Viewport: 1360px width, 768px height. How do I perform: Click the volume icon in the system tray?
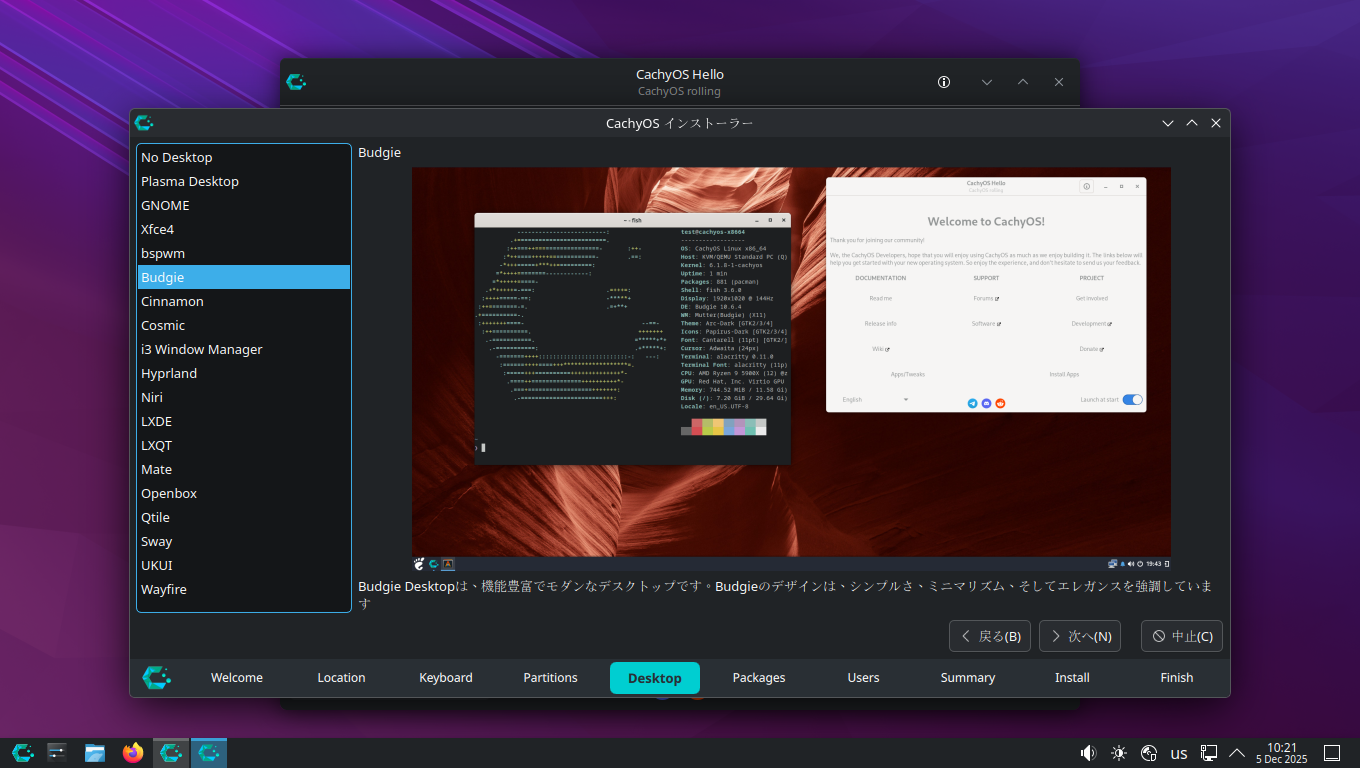point(1088,753)
